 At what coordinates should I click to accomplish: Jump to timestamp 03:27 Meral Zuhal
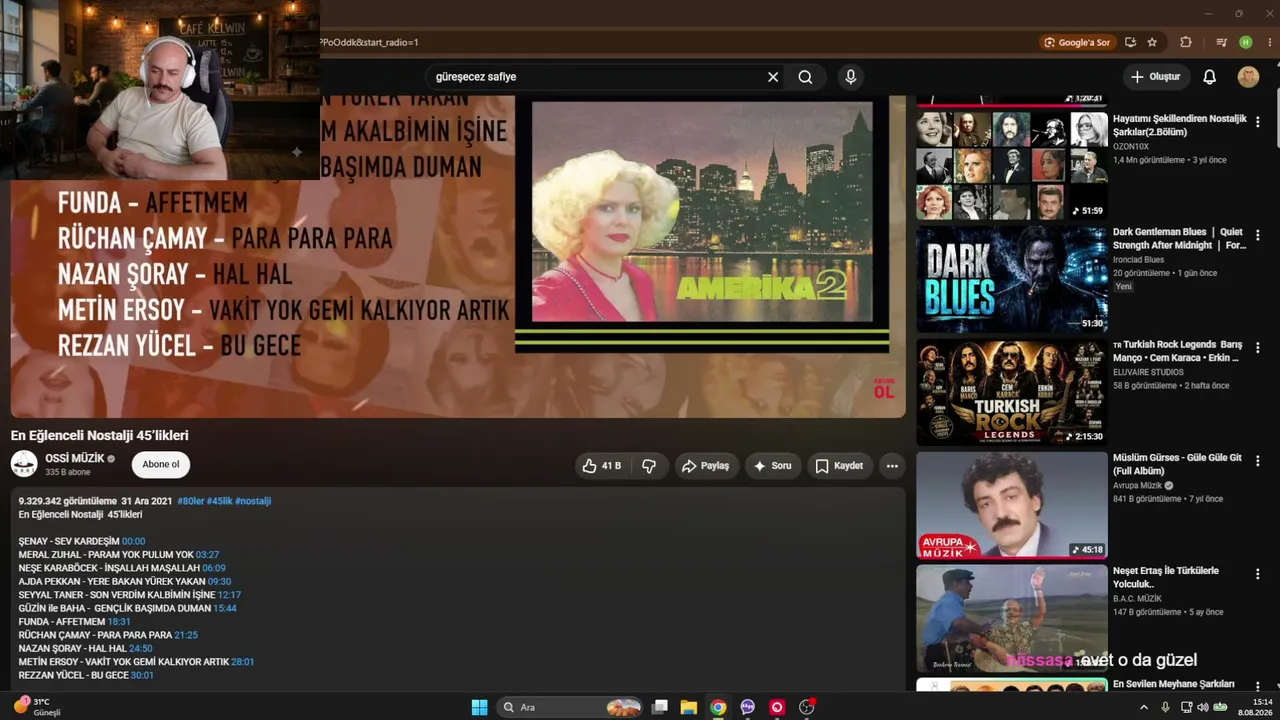coord(207,555)
